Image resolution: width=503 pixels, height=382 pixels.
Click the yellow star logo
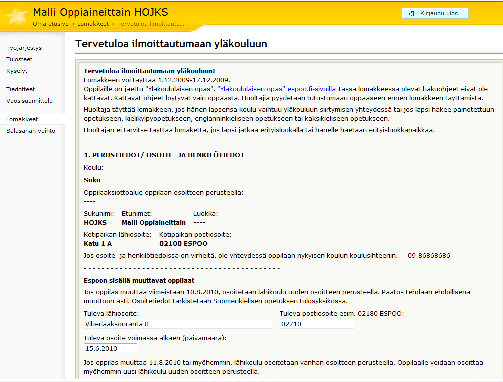tap(17, 17)
